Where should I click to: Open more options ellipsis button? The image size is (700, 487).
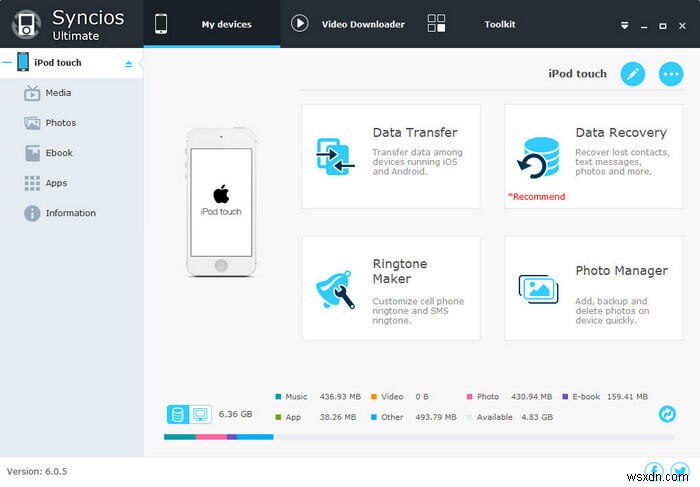pos(671,74)
